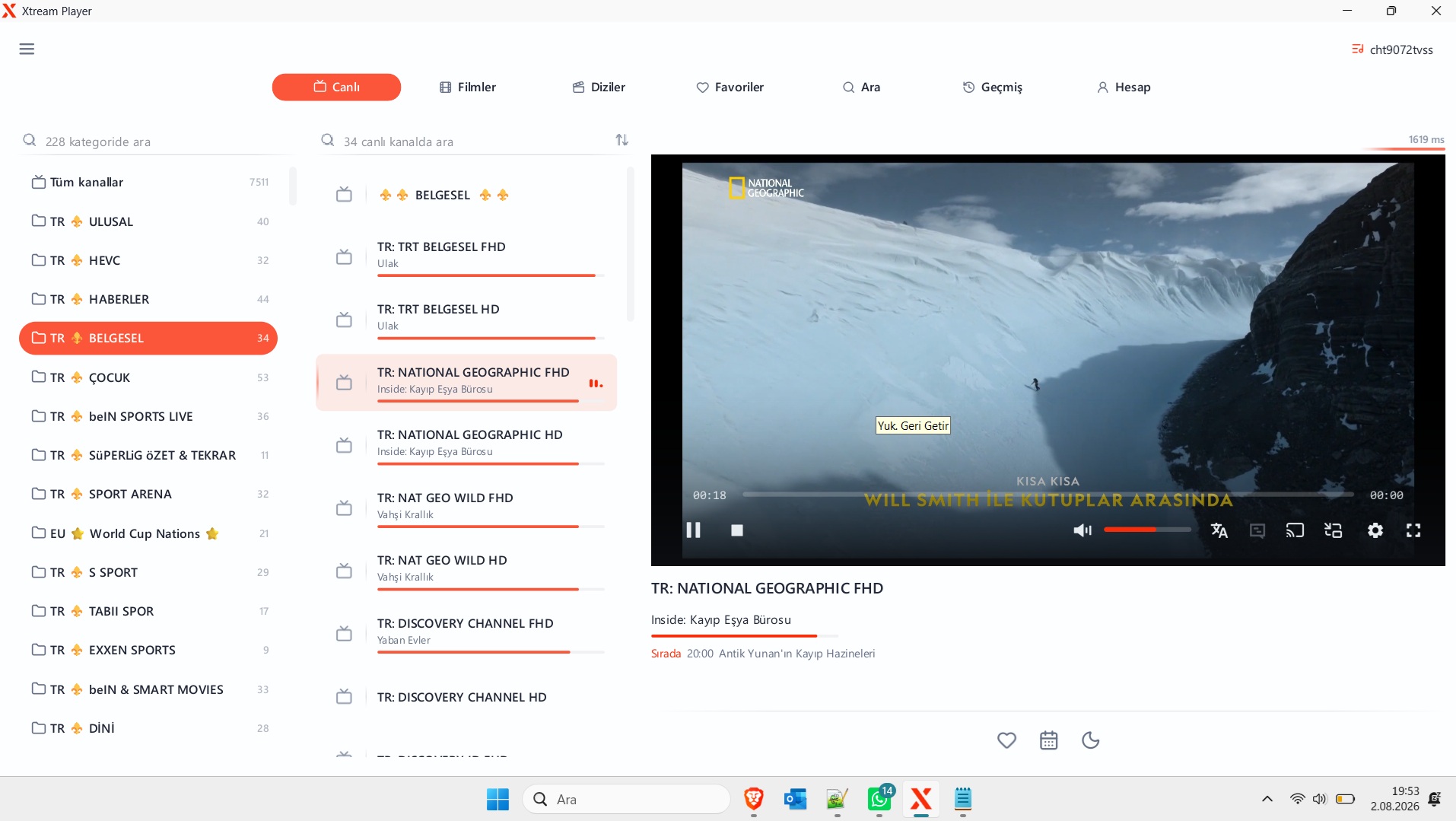Toggle the subtitles icon in player
Image resolution: width=1456 pixels, height=821 pixels.
[x=1257, y=530]
